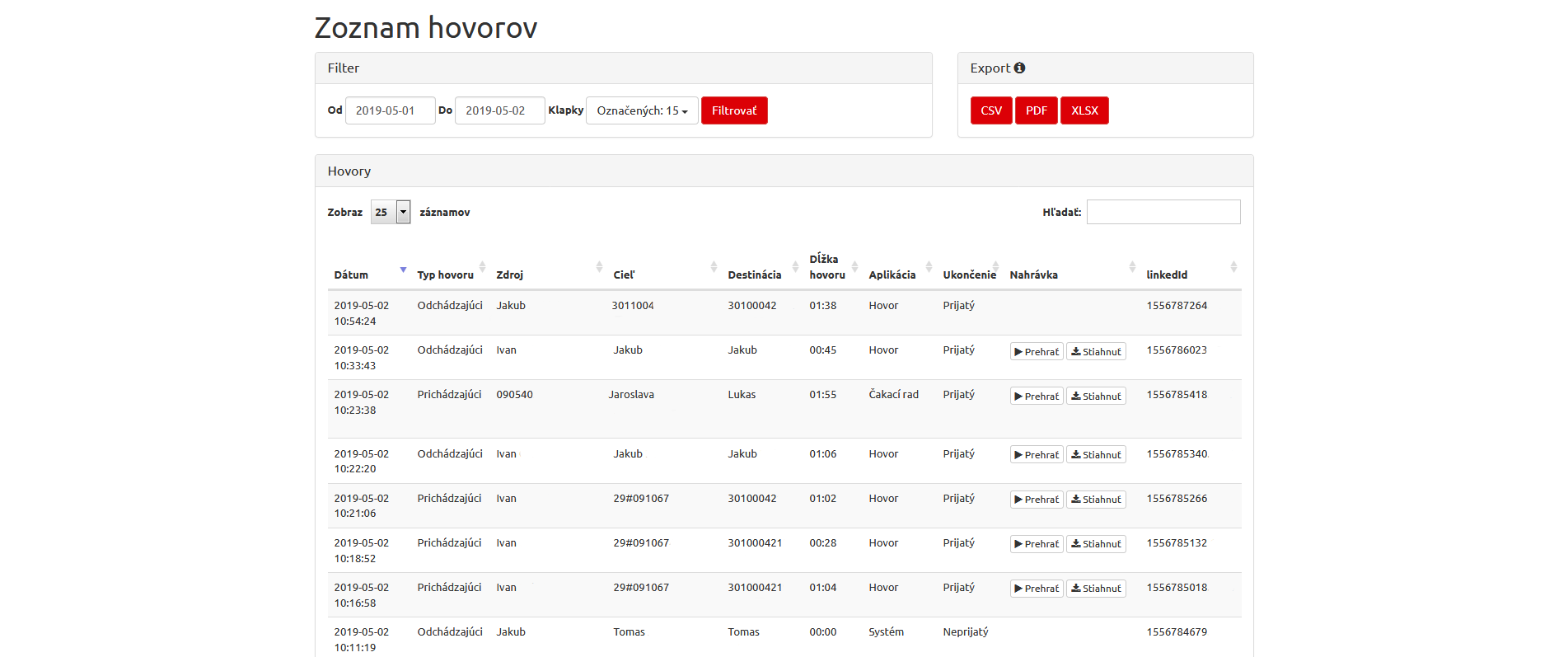Play recording for call 1556785018
1568x657 pixels.
tap(1037, 589)
